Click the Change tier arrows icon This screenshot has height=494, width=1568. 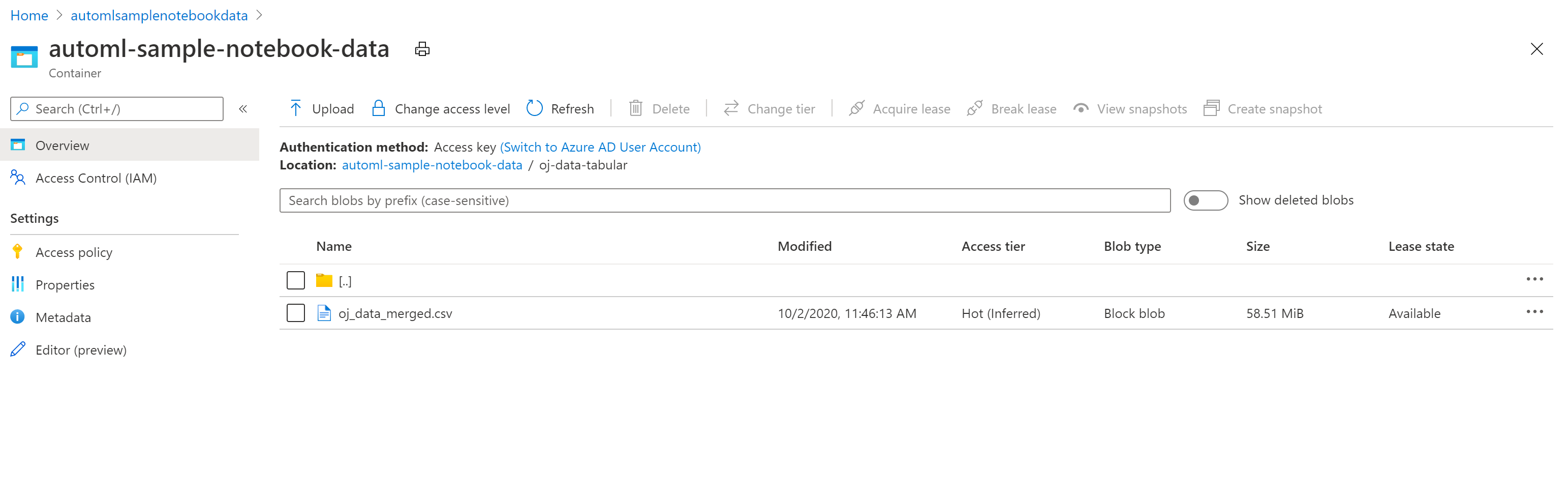pyautogui.click(x=731, y=108)
